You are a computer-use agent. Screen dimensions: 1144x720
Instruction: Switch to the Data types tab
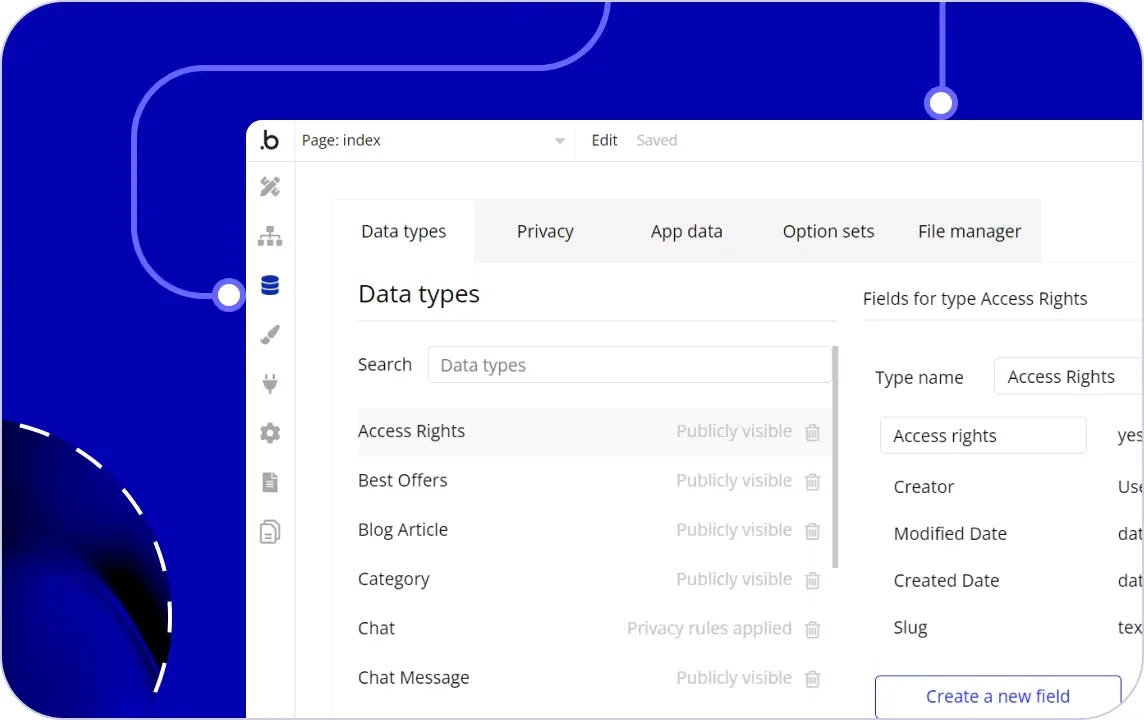[403, 231]
